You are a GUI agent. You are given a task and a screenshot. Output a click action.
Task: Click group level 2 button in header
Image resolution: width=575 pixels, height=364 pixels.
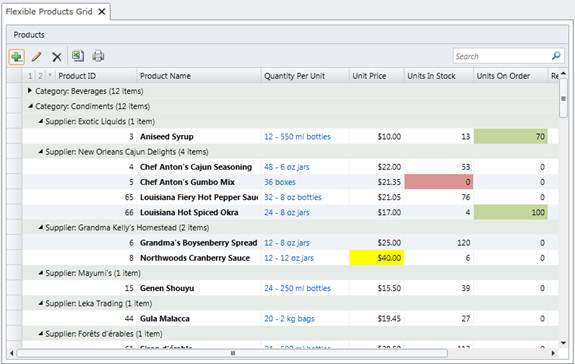point(40,76)
